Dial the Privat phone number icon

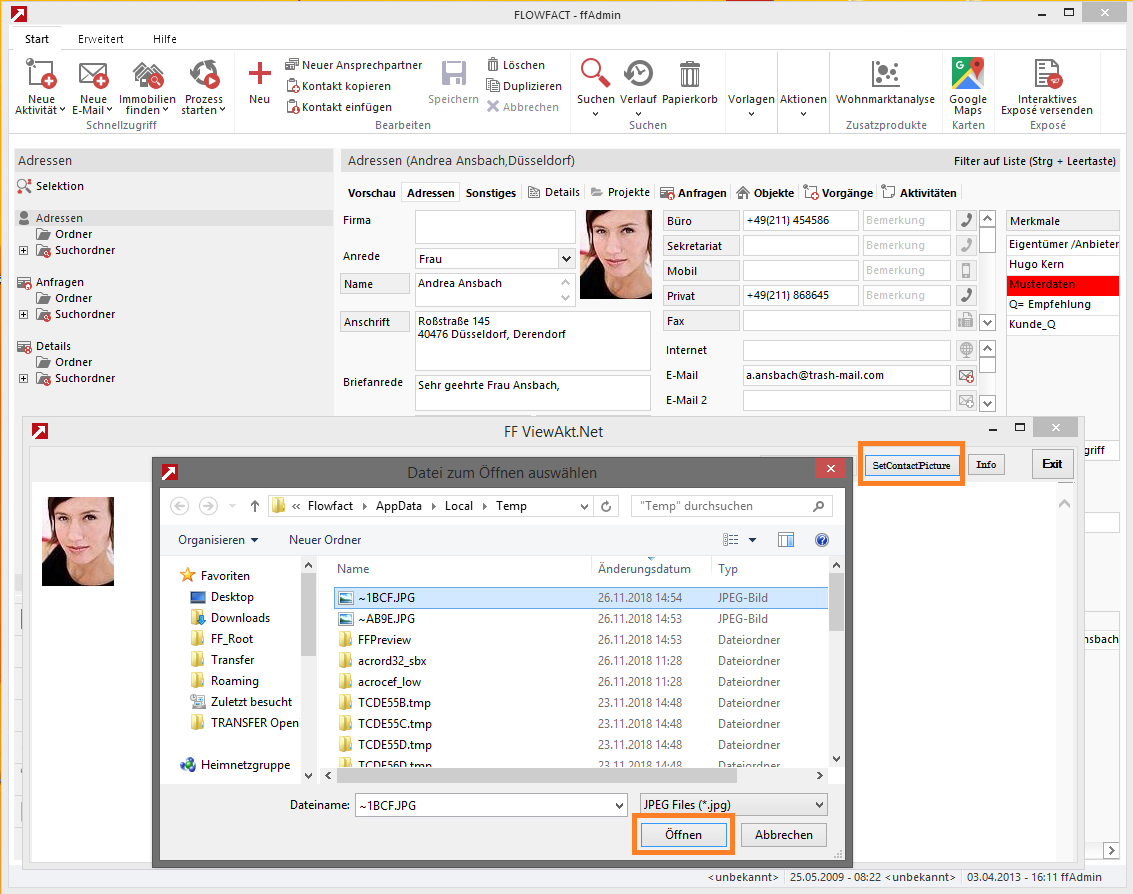pyautogui.click(x=966, y=295)
